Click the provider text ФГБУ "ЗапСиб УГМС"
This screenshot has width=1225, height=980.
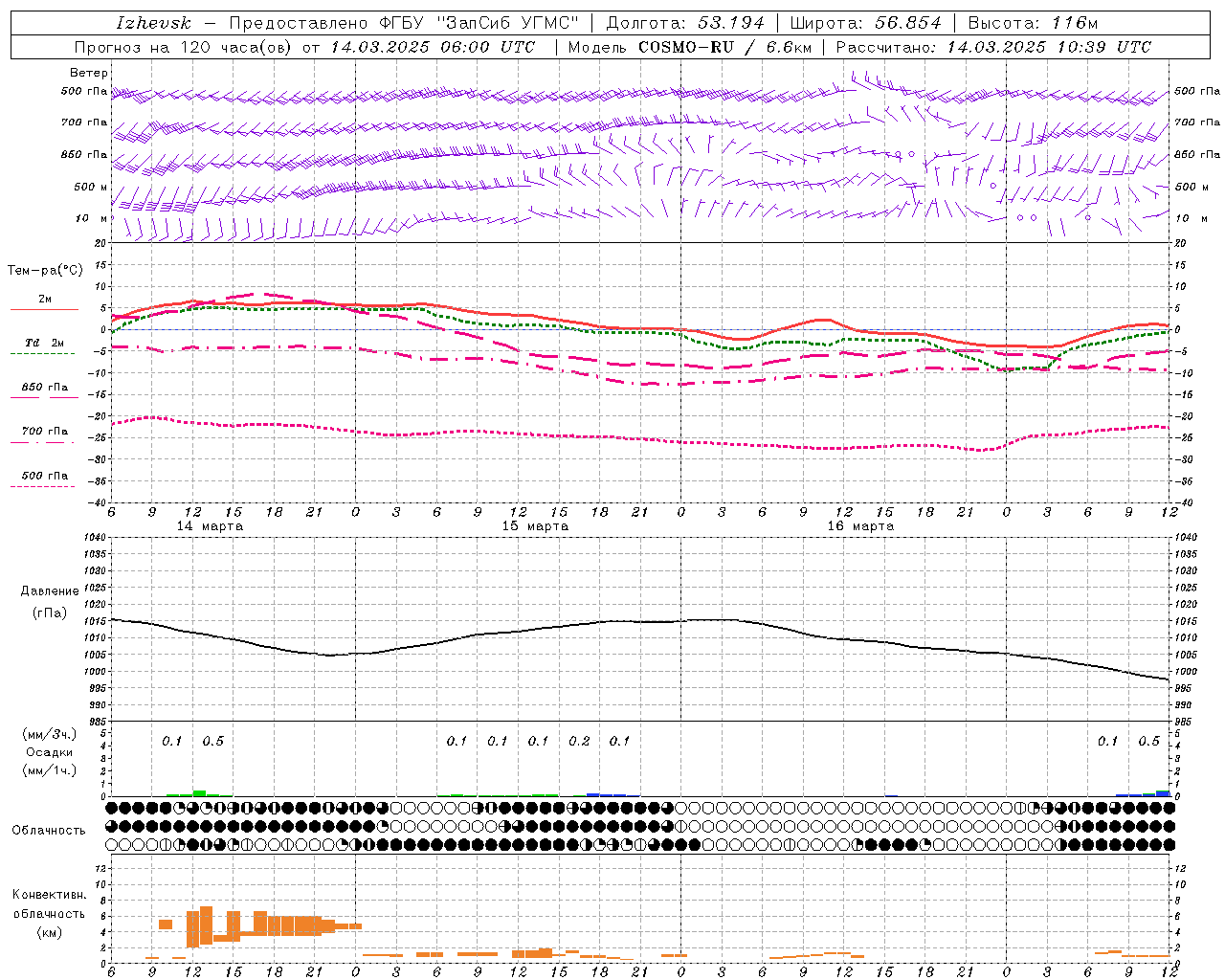click(x=479, y=23)
